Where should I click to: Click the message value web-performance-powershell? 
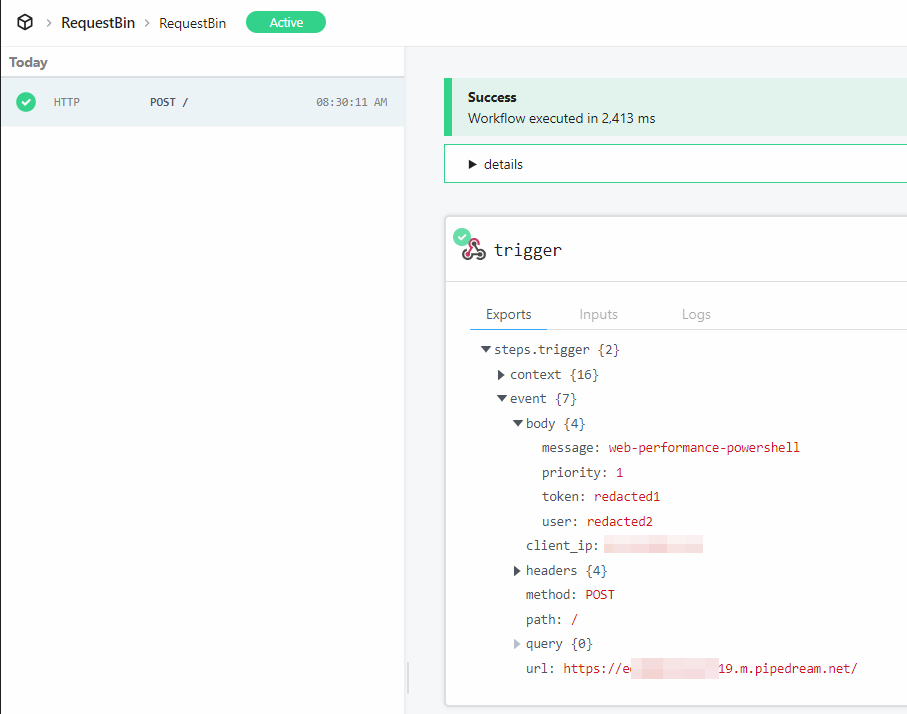tap(704, 448)
